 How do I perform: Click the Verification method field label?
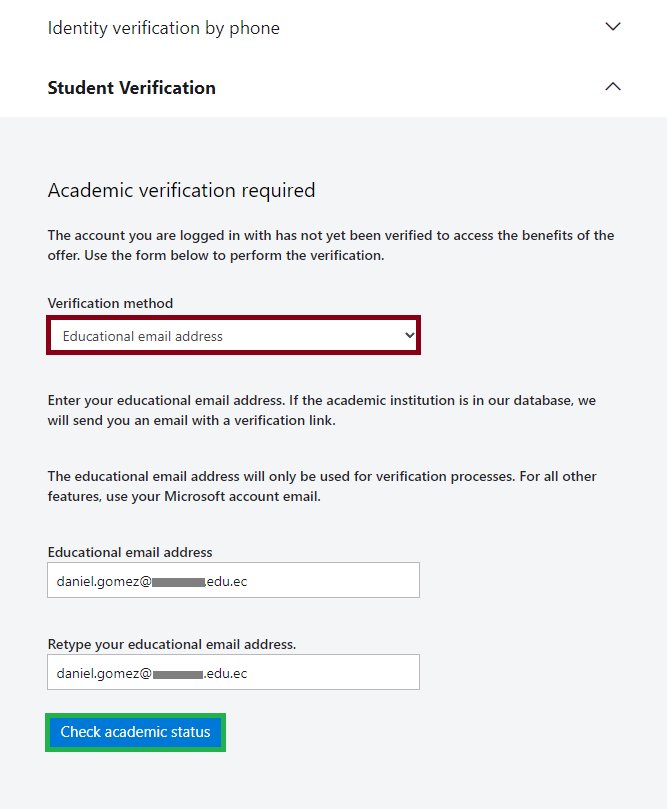pyautogui.click(x=110, y=303)
